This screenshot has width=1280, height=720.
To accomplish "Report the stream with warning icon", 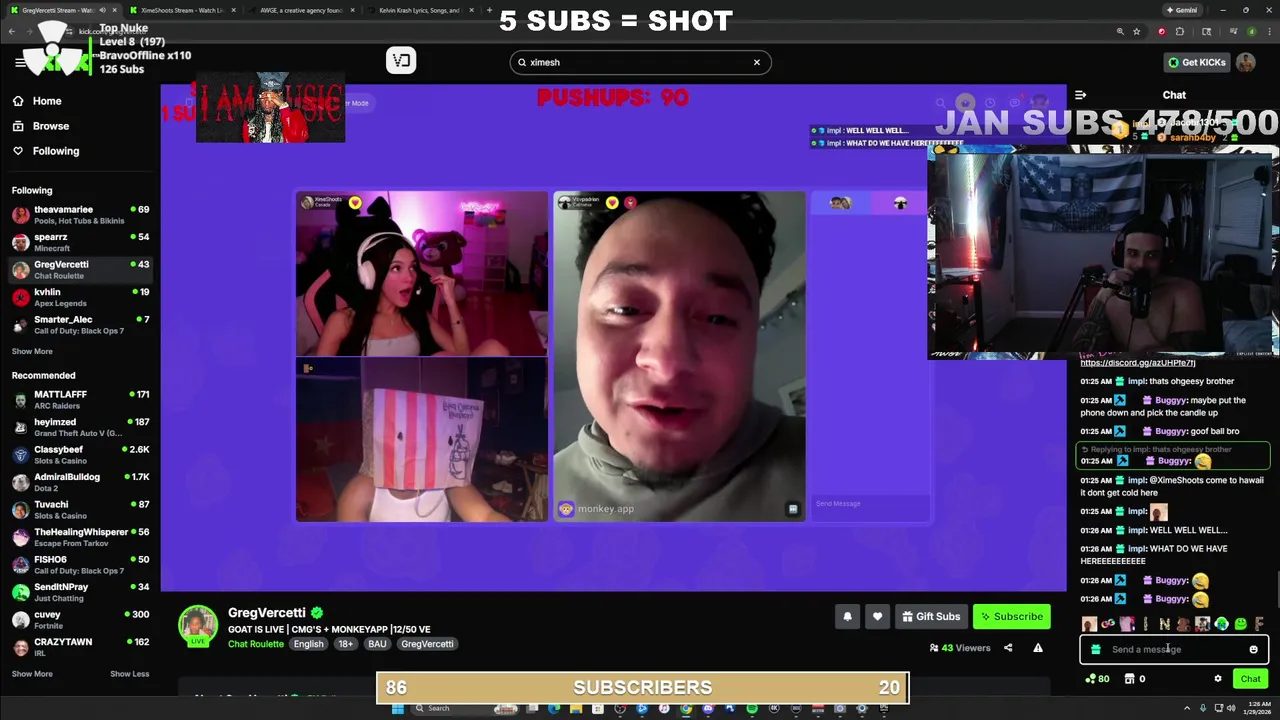I will pos(1038,648).
